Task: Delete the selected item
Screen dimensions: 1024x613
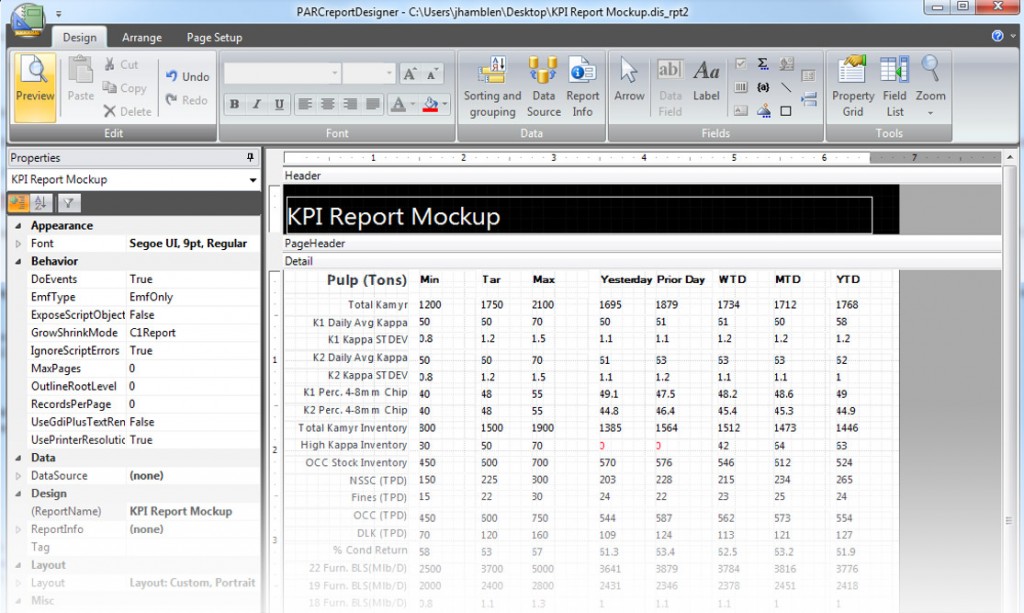Action: [127, 112]
